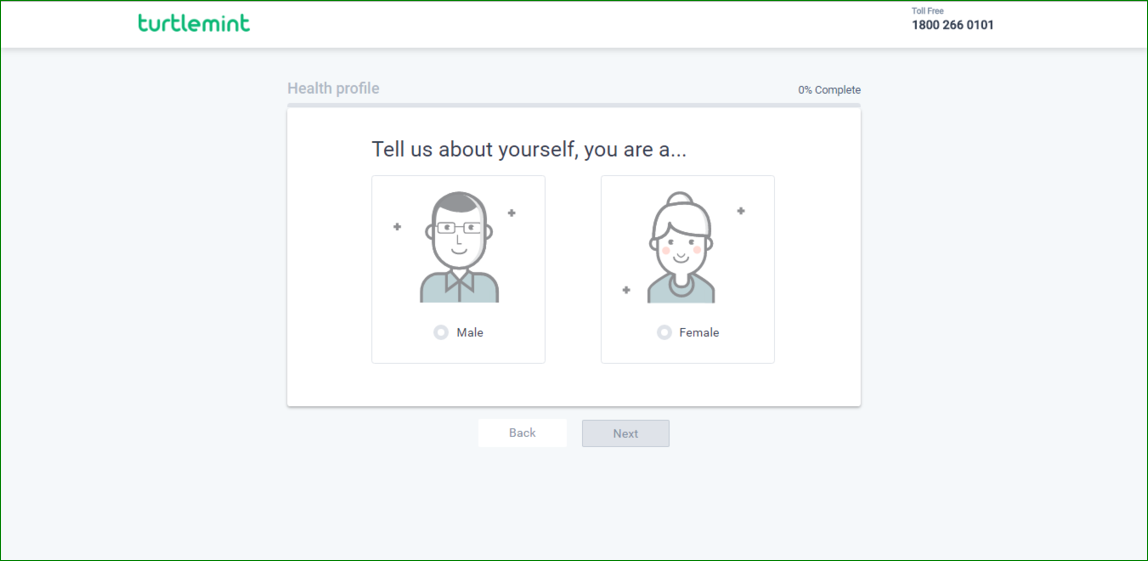Click the 0% Complete indicator

coord(829,90)
